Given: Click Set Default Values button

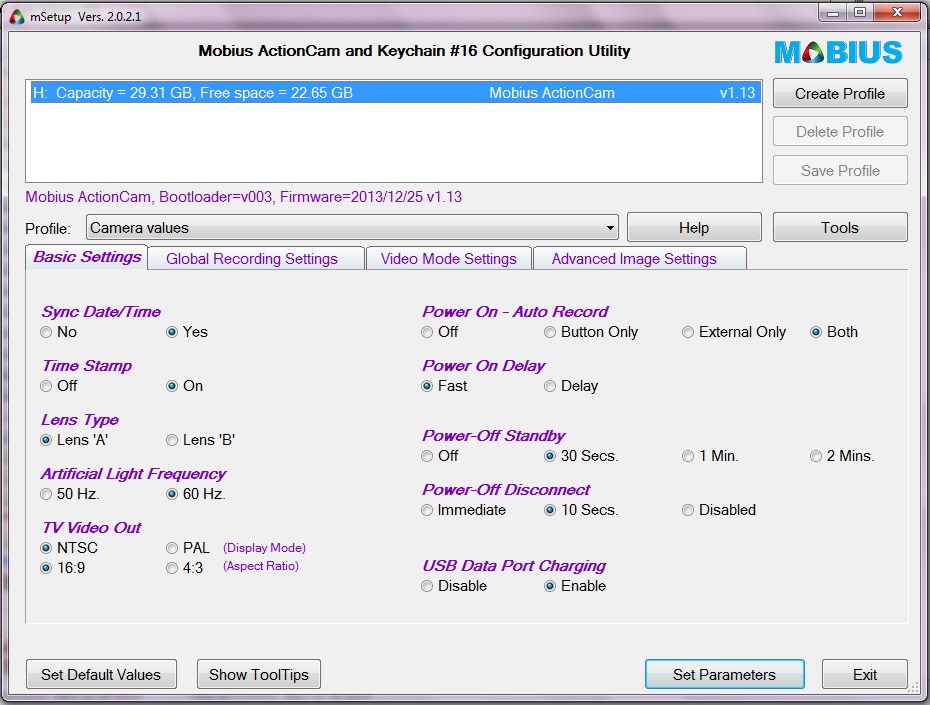Looking at the screenshot, I should 101,674.
